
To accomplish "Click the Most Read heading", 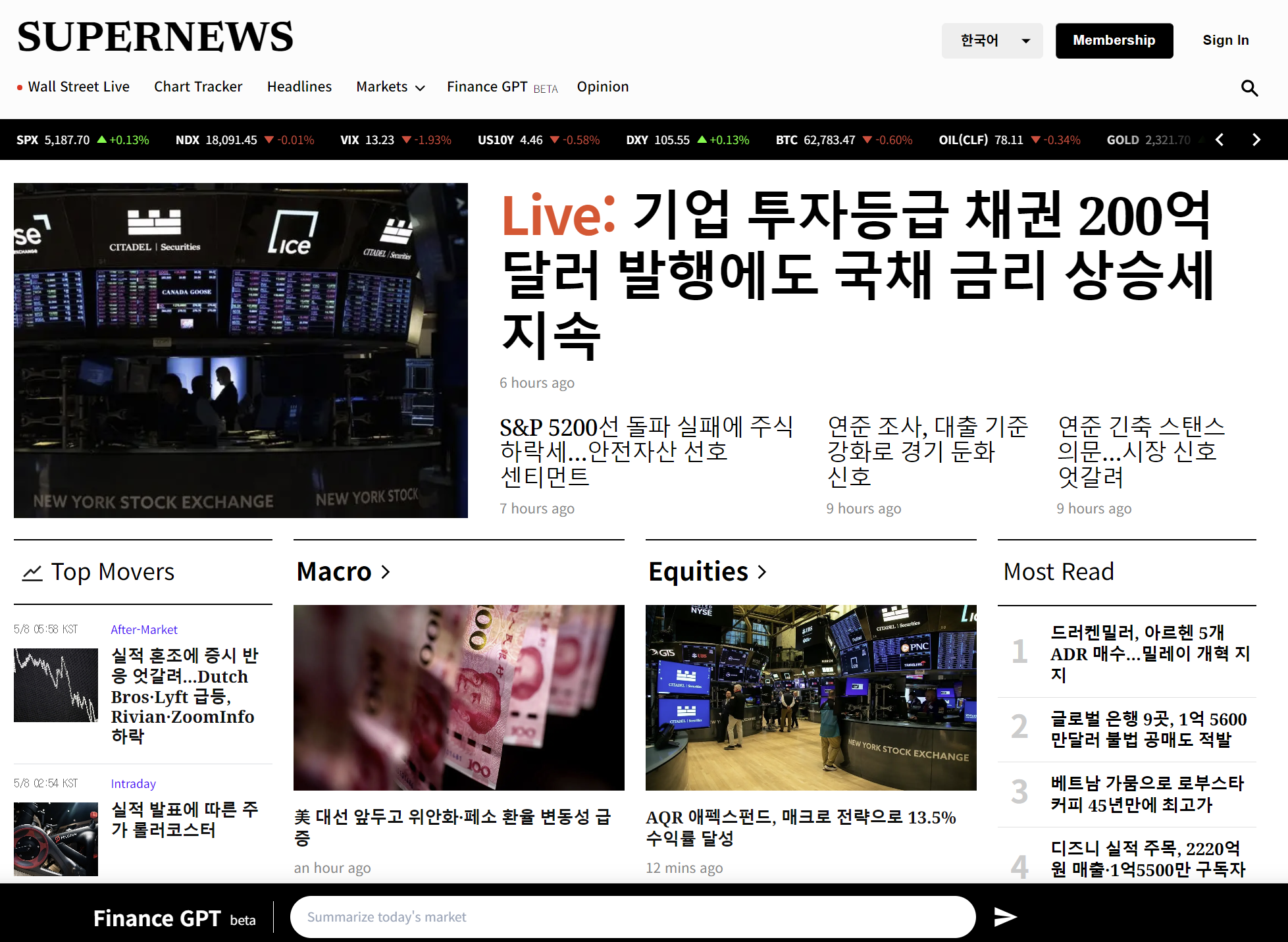I will point(1058,572).
